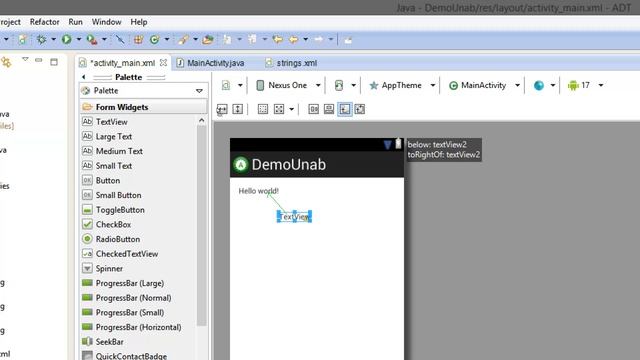This screenshot has width=640, height=360.
Task: Click the configuration file icon in layout toolbar
Action: click(226, 85)
